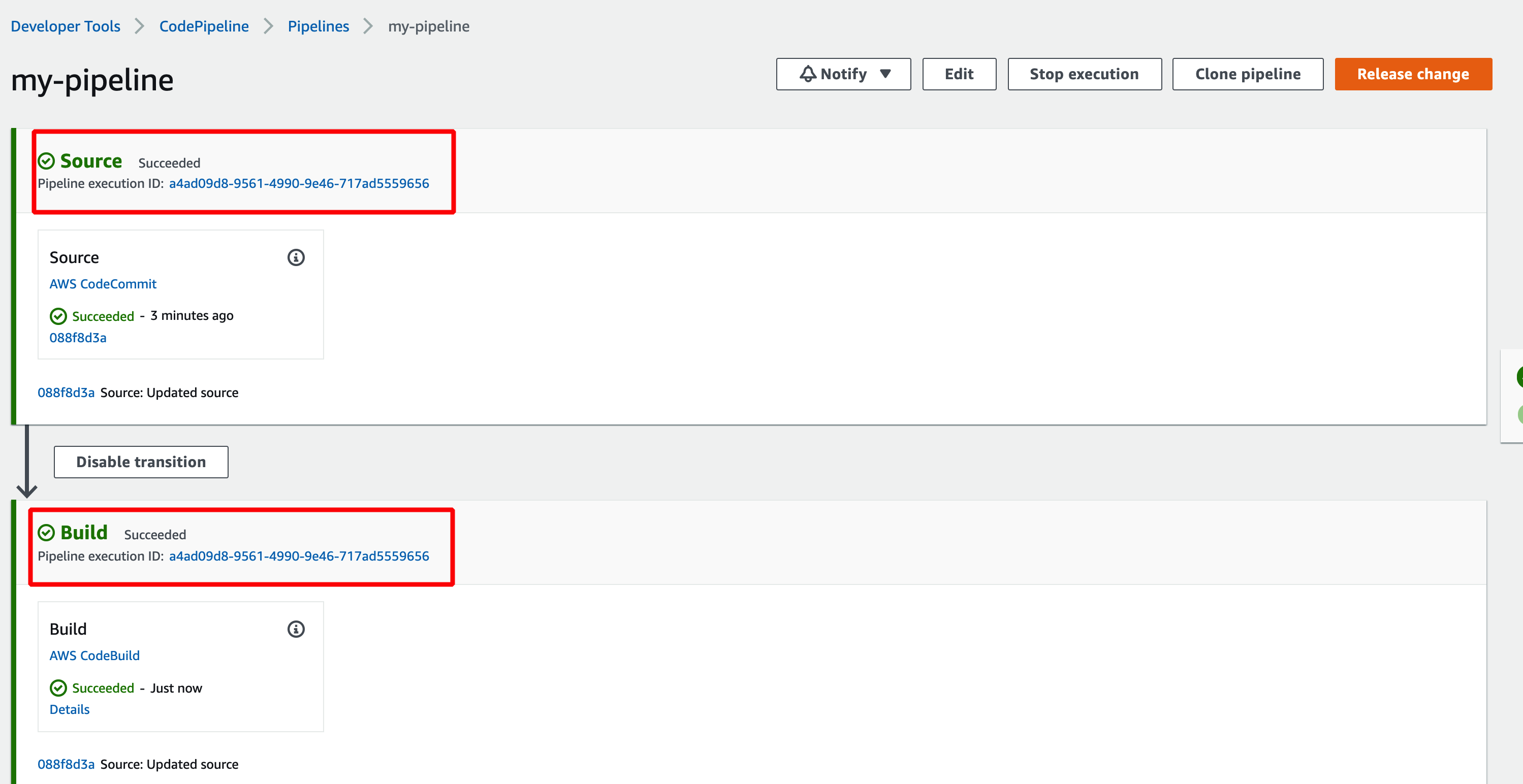
Task: Click the Clone pipeline button
Action: pyautogui.click(x=1248, y=74)
